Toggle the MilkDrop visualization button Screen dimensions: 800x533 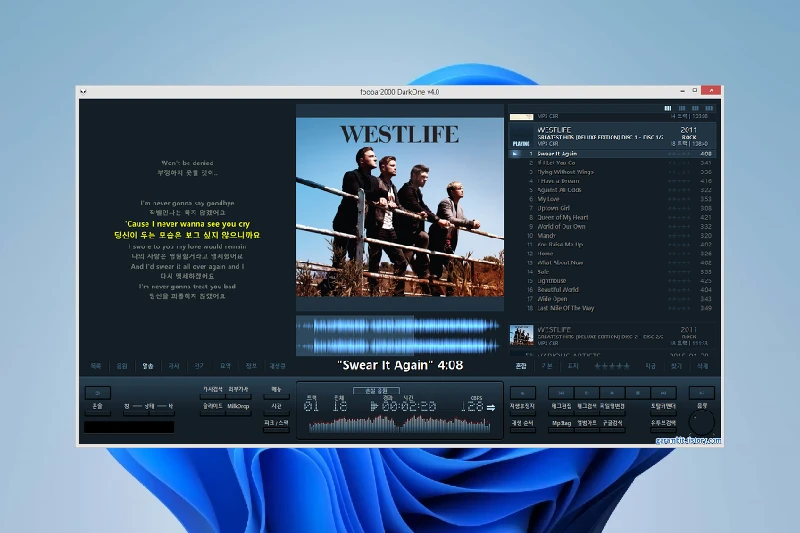pyautogui.click(x=238, y=407)
